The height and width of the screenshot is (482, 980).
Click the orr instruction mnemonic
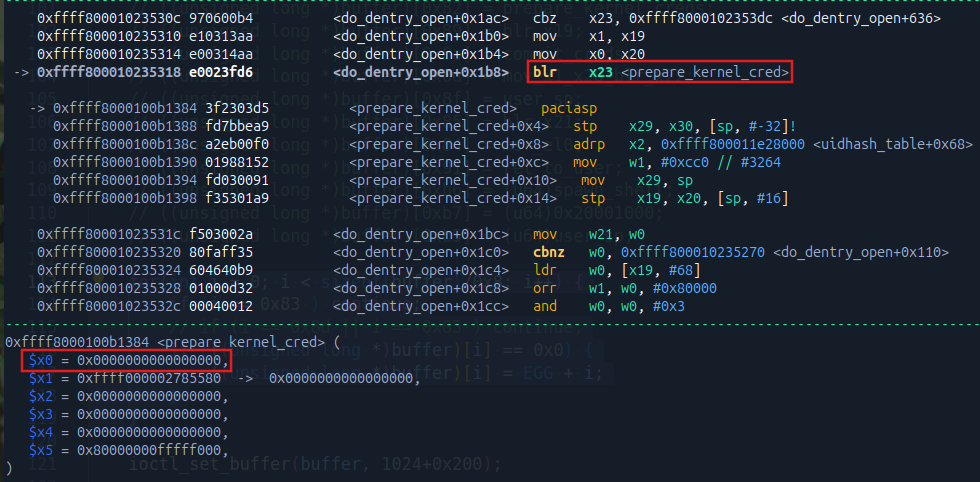click(546, 288)
